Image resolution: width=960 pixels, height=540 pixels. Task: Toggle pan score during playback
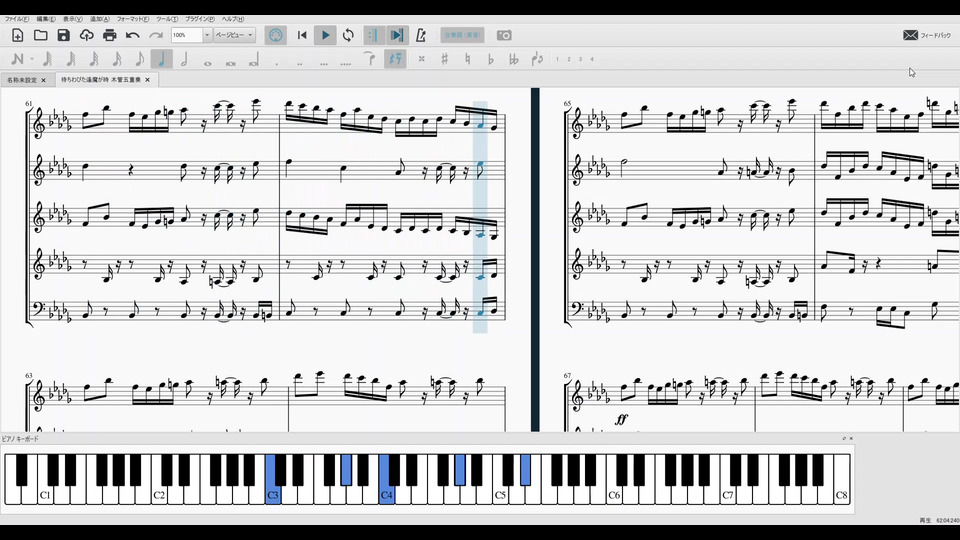(397, 36)
